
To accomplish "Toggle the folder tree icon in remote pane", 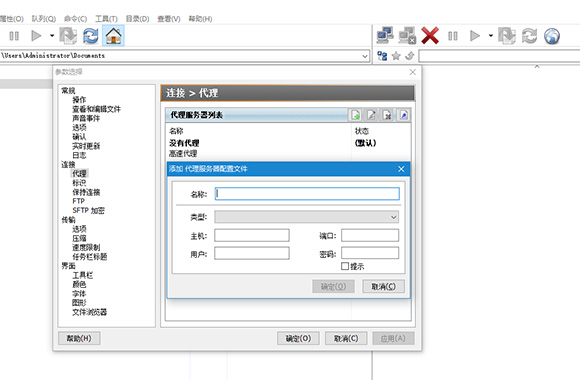I will click(382, 56).
